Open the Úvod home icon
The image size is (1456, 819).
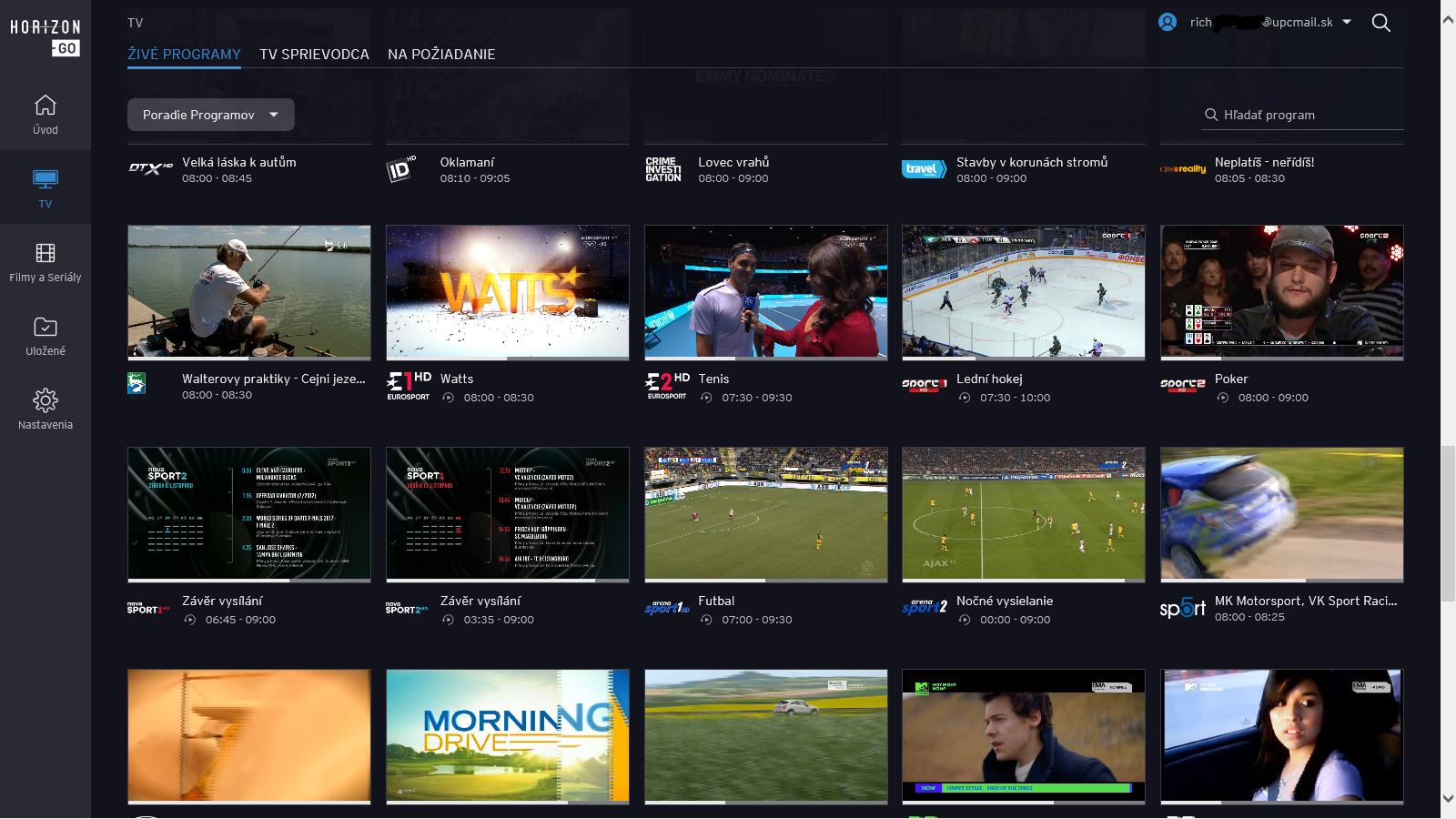pos(45,106)
